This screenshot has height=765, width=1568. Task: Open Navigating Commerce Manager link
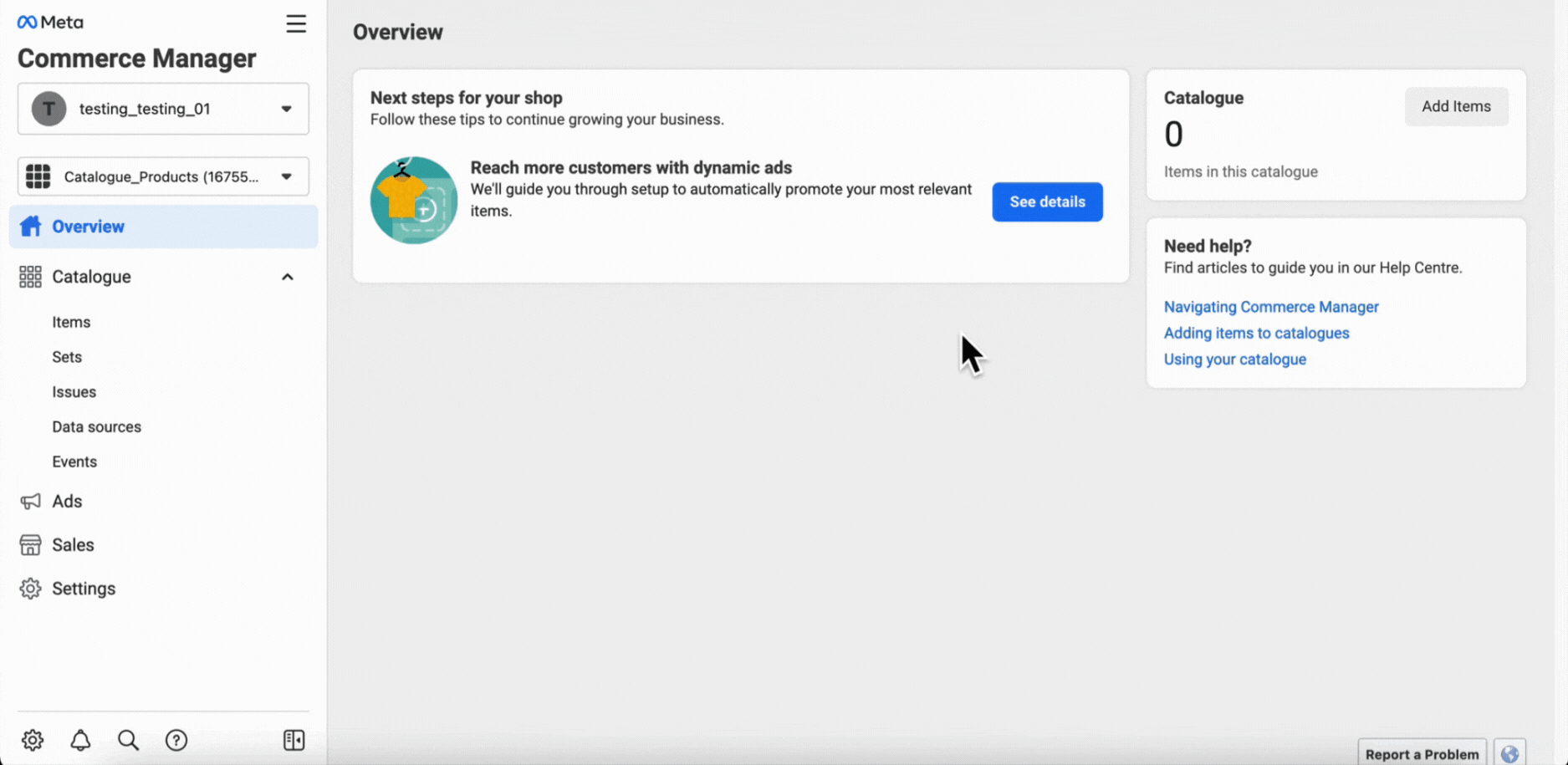pos(1271,307)
